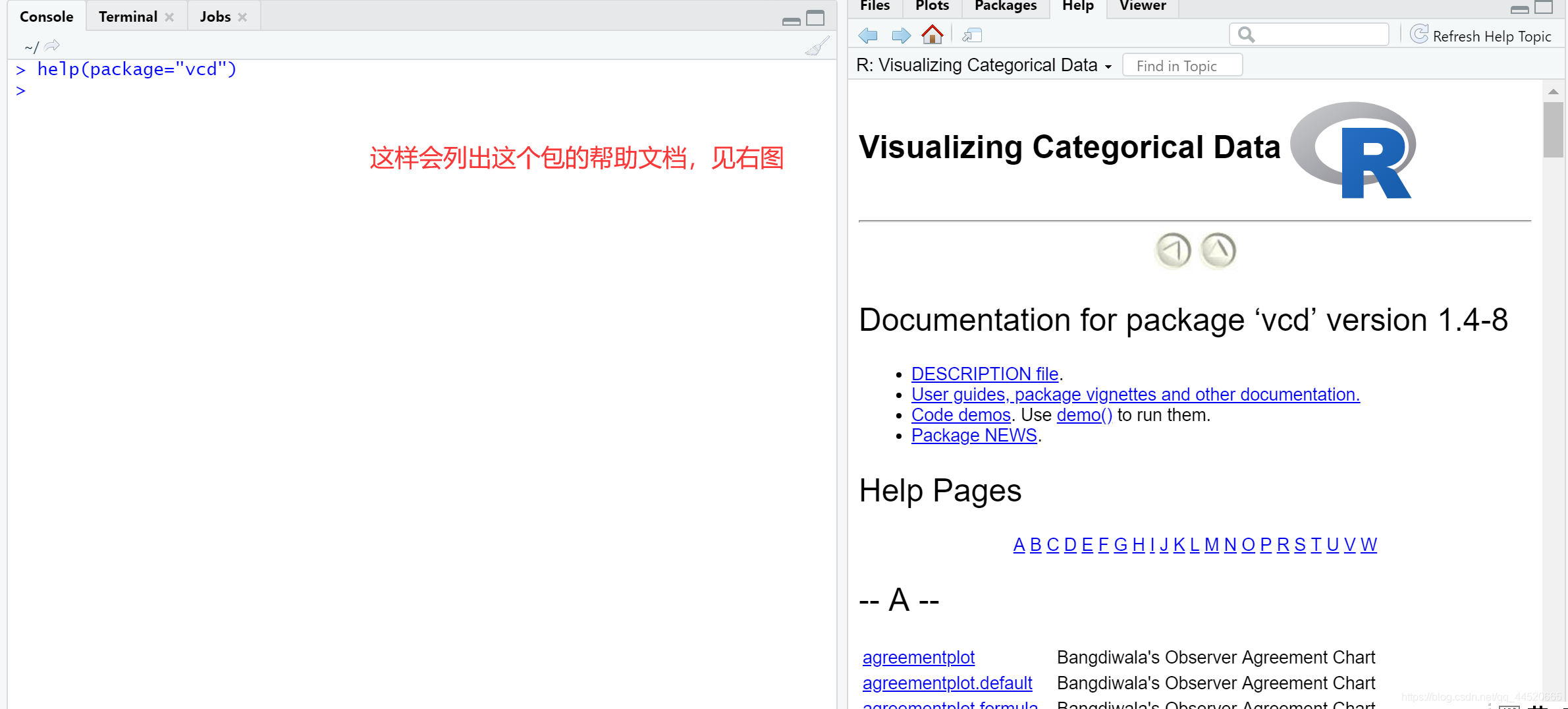Click the Find in Topic field
Viewport: 1568px width, 709px height.
[x=1182, y=65]
